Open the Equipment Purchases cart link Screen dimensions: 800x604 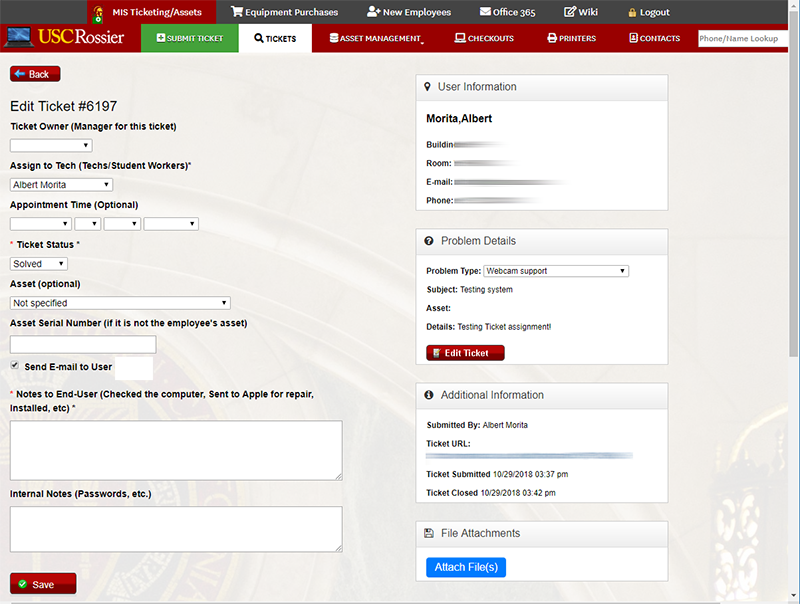[x=284, y=12]
